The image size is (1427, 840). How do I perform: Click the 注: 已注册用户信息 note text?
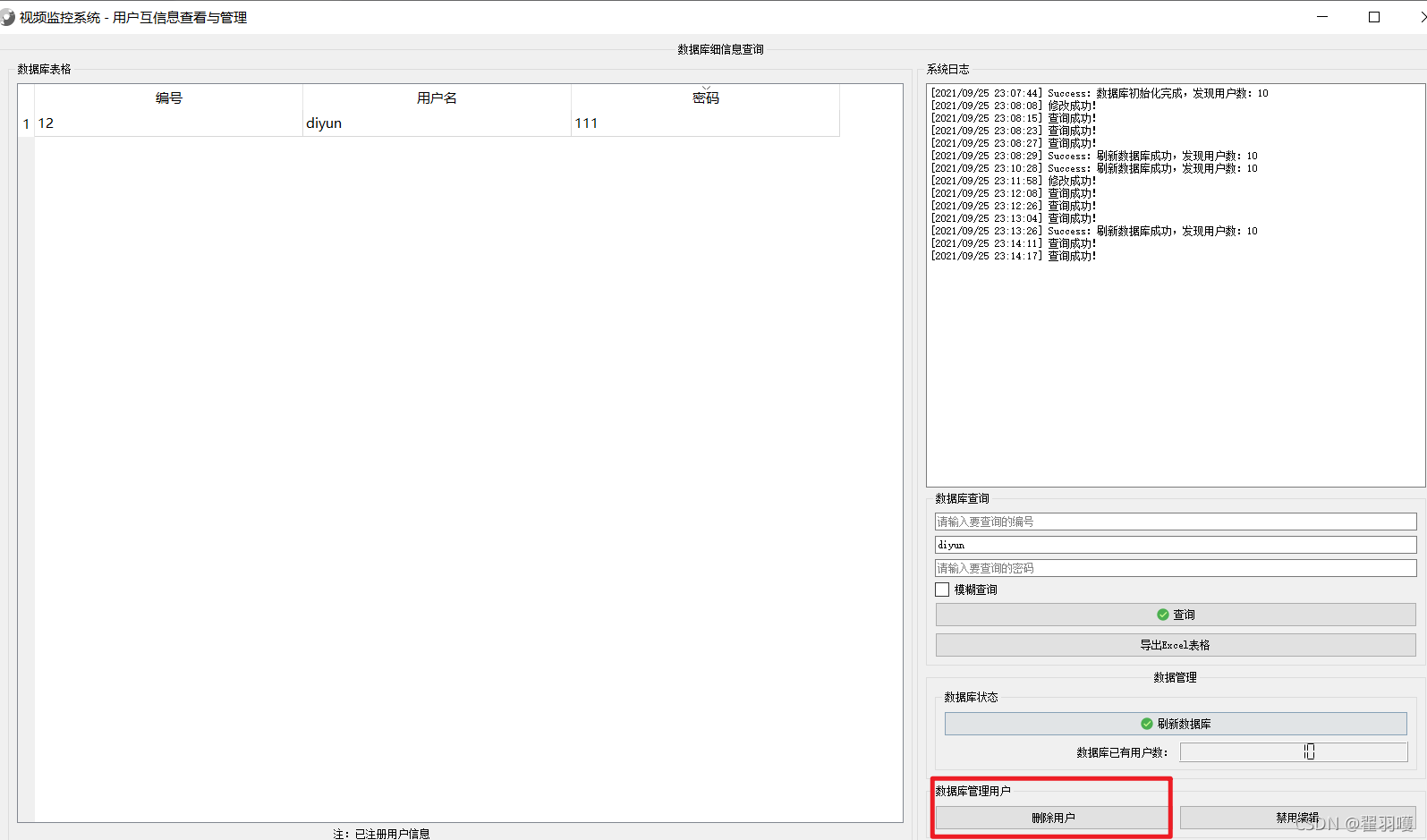381,834
